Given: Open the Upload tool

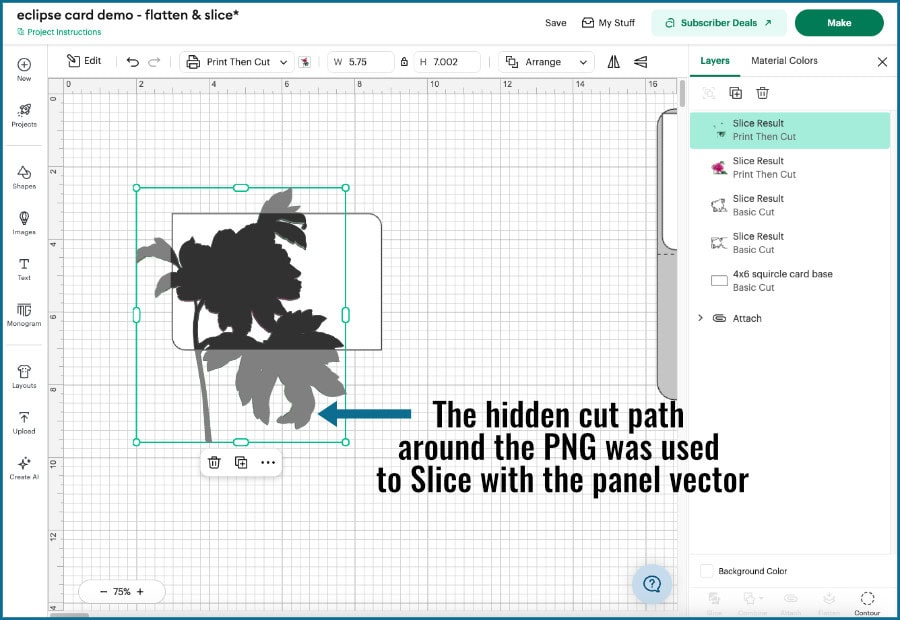Looking at the screenshot, I should pos(24,423).
